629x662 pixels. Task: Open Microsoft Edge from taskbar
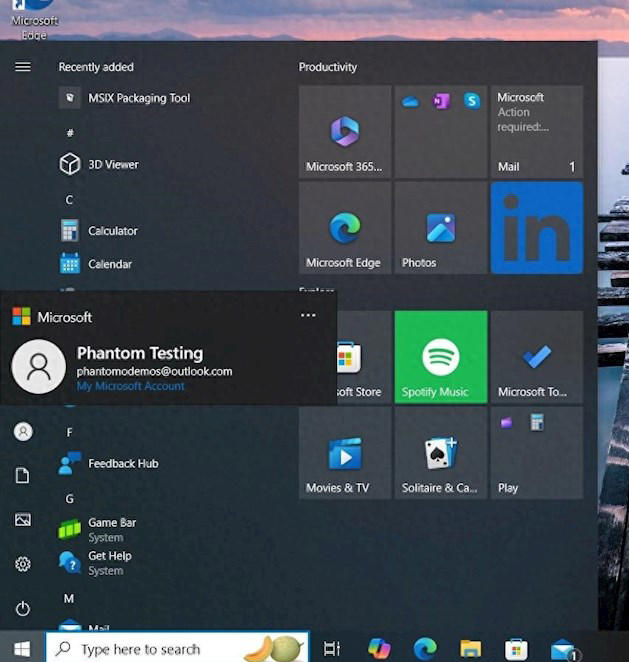click(x=425, y=648)
